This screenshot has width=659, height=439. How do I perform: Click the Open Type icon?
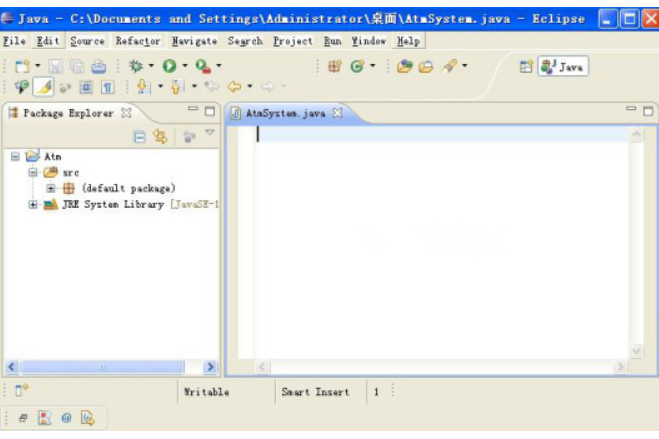(x=404, y=66)
